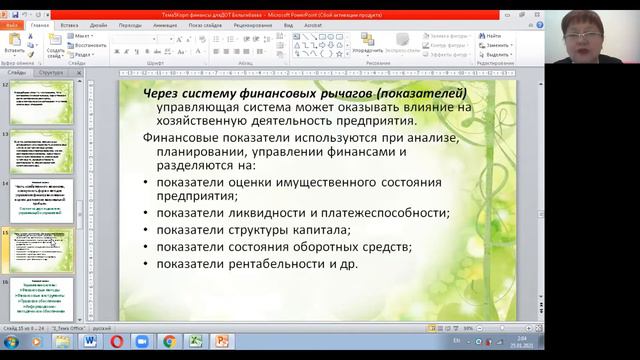This screenshot has width=640, height=360.
Task: Switch to the Animation (Анимация) ribbon tab
Action: 165,25
